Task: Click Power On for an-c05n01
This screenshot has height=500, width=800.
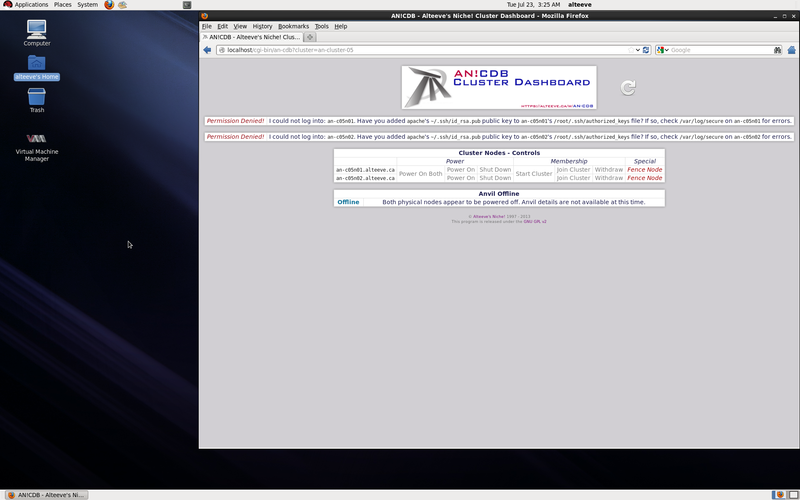Action: (x=461, y=169)
